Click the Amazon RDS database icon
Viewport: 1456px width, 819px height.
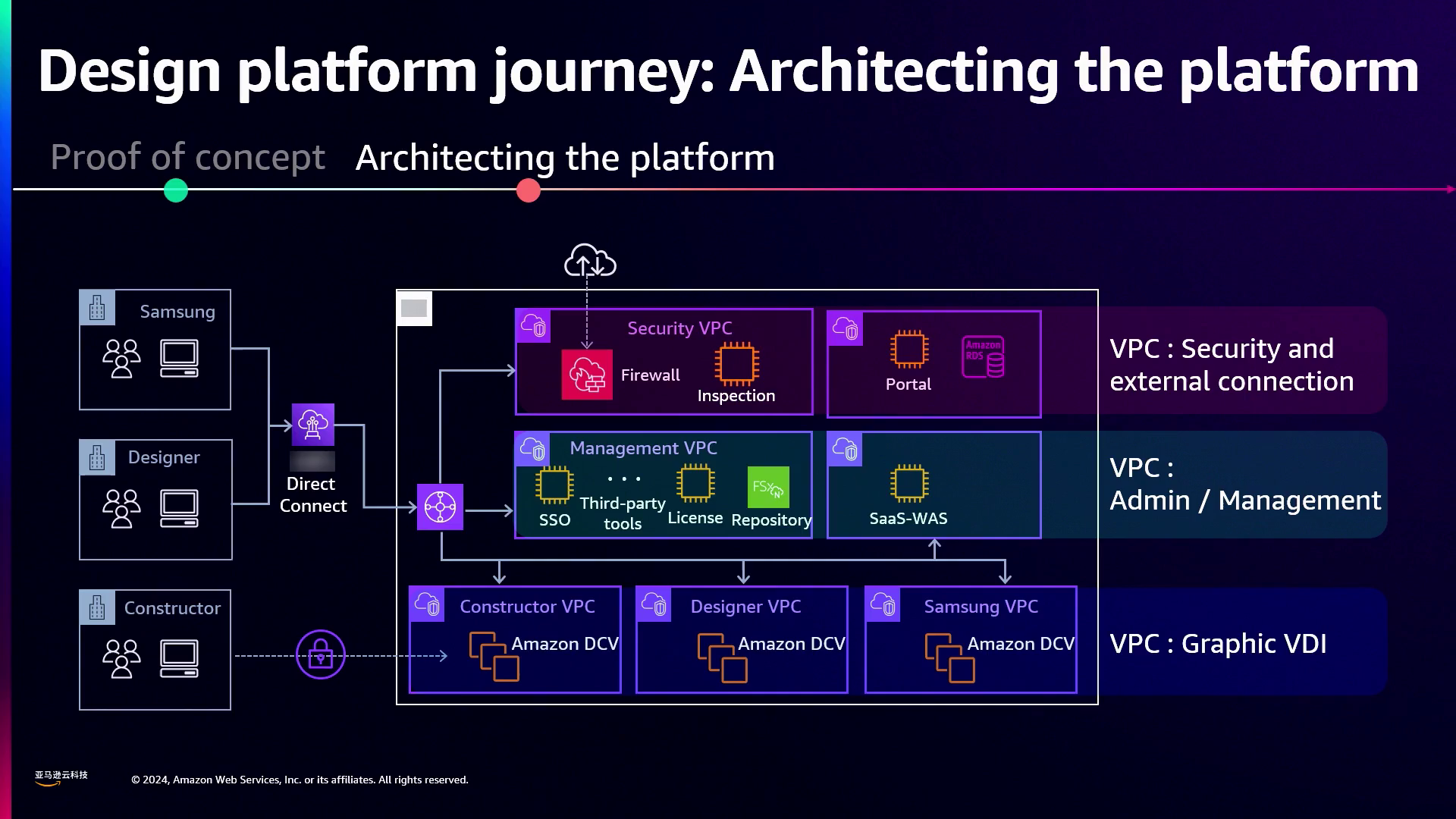(983, 357)
